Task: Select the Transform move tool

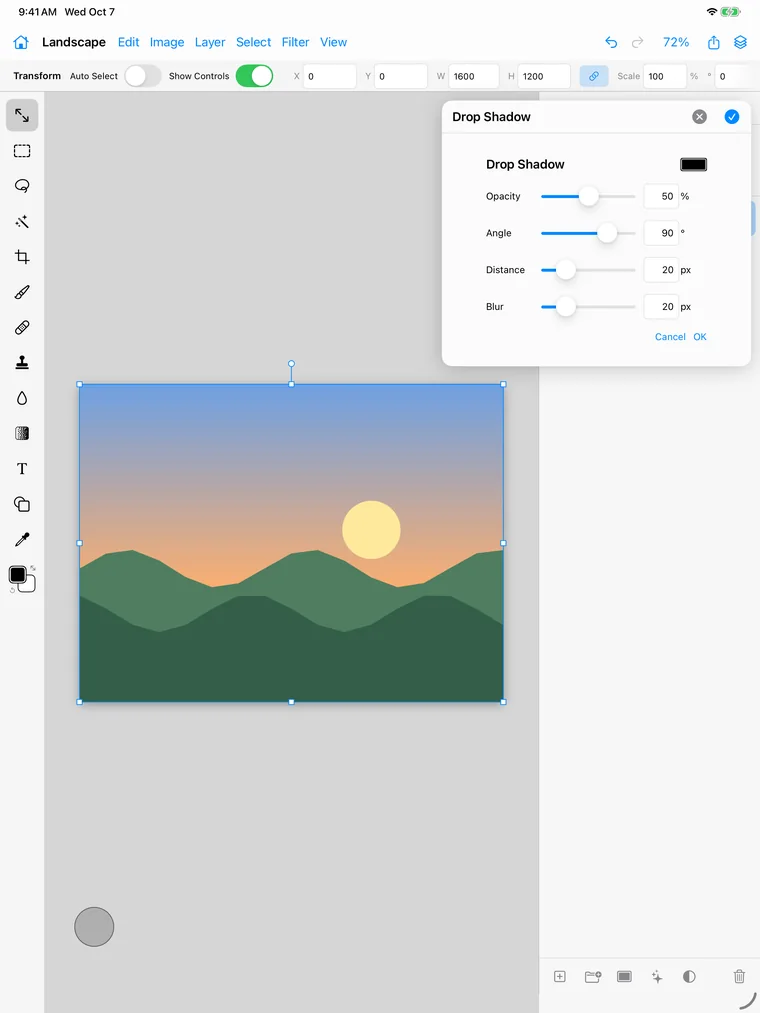Action: click(x=22, y=115)
